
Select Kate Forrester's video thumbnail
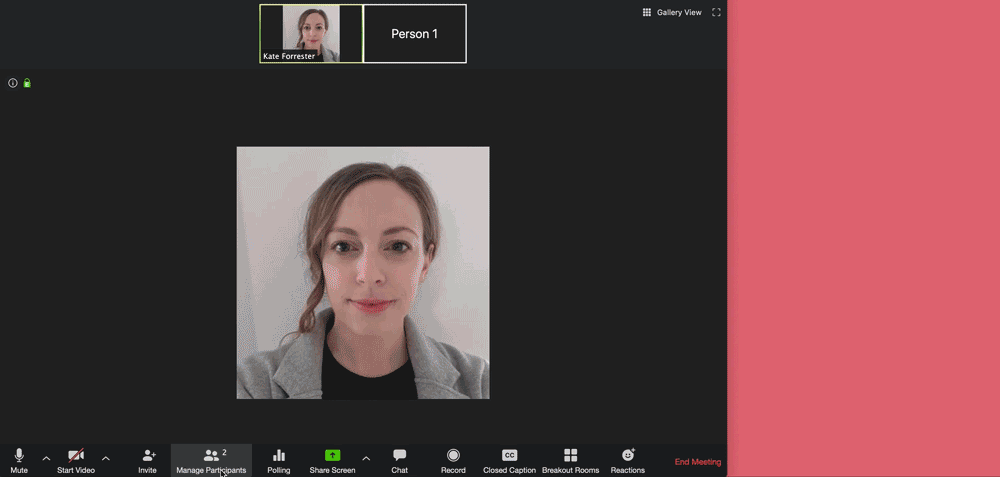311,33
